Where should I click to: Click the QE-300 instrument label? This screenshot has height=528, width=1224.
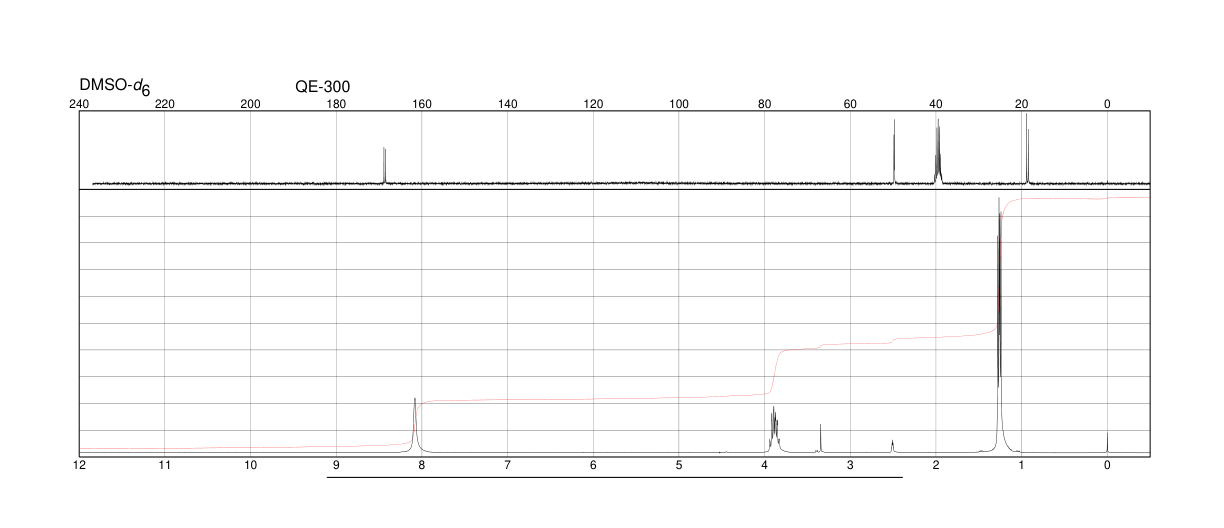[323, 86]
